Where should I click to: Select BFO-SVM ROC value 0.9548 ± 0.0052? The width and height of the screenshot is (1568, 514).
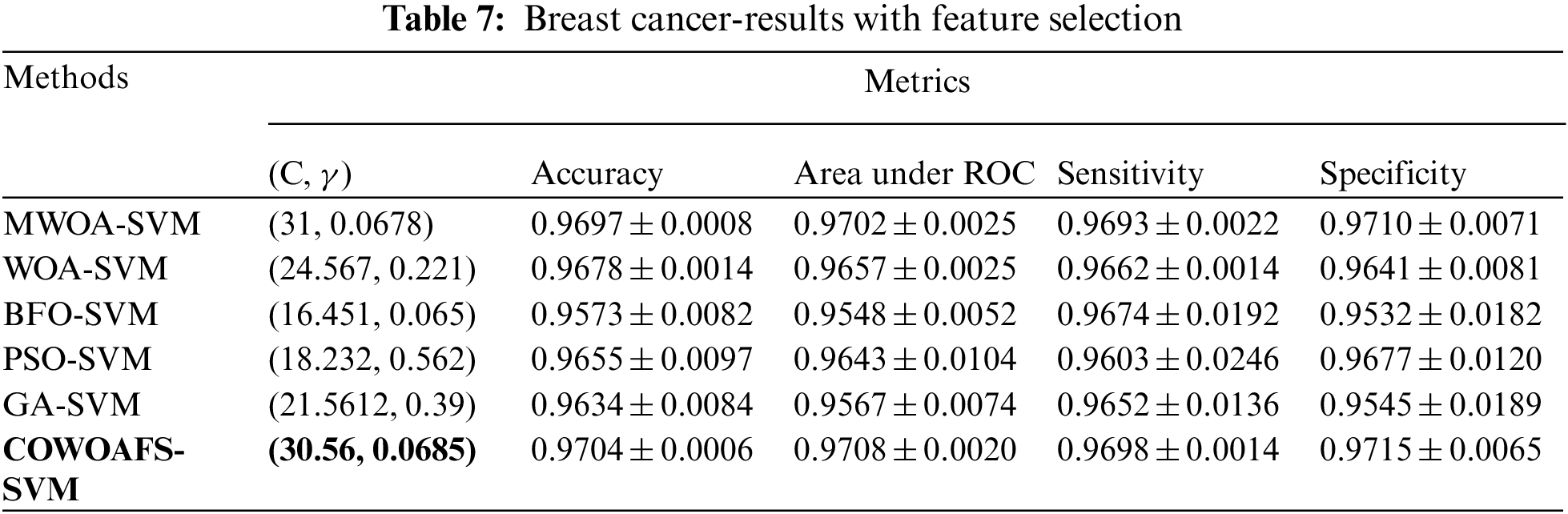(x=904, y=314)
